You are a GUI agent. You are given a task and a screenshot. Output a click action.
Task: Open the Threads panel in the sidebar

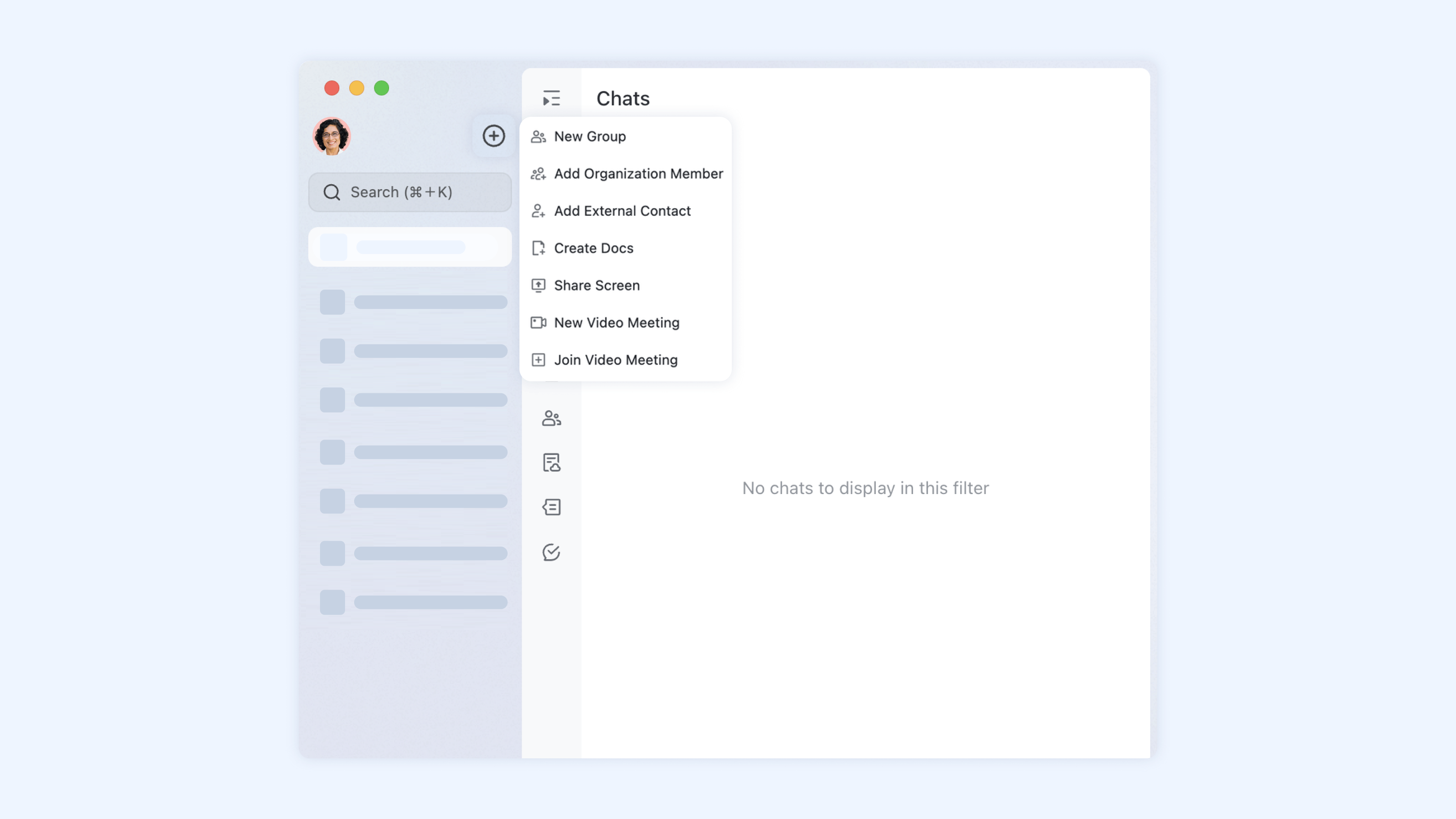pos(551,507)
